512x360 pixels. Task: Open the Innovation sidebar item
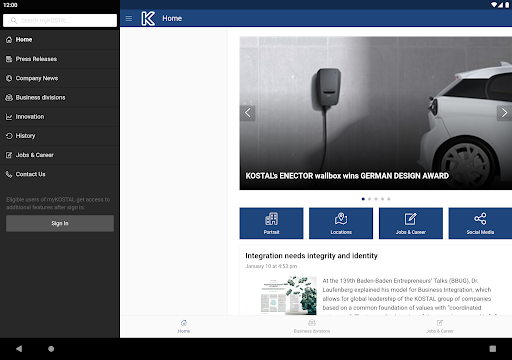60,117
